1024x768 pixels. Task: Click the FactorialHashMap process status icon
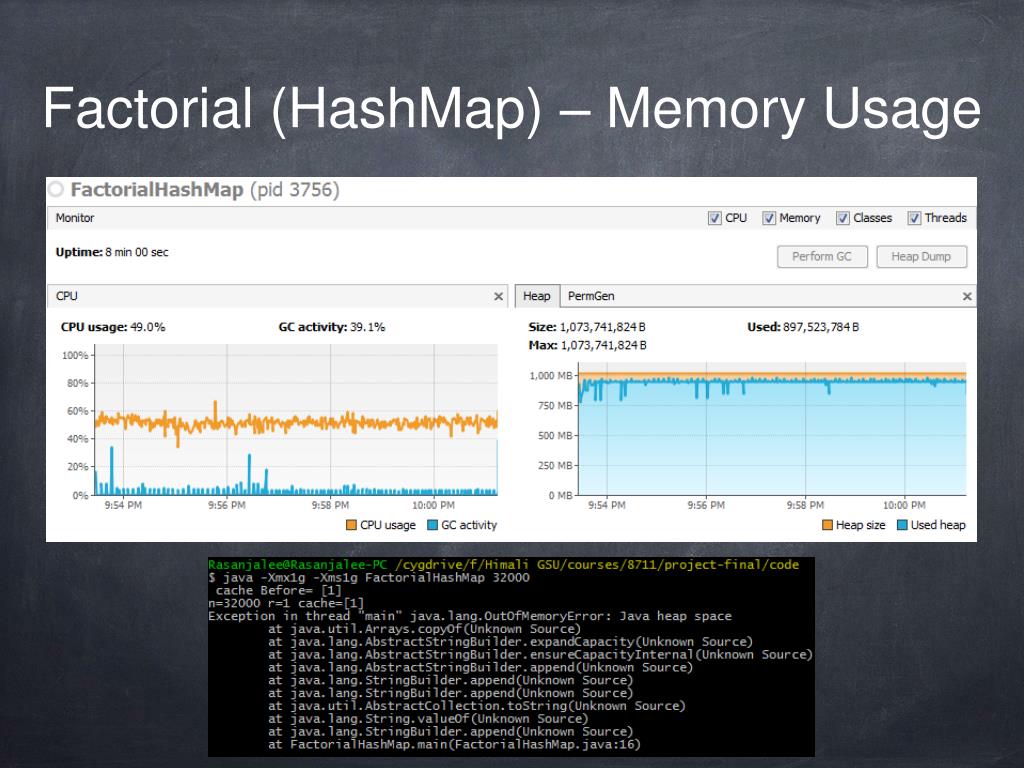tap(57, 190)
